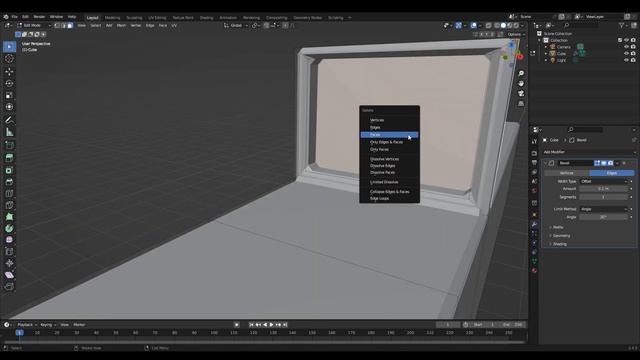Click the zoom view magnifier icon
This screenshot has width=640, height=360.
(x=521, y=73)
